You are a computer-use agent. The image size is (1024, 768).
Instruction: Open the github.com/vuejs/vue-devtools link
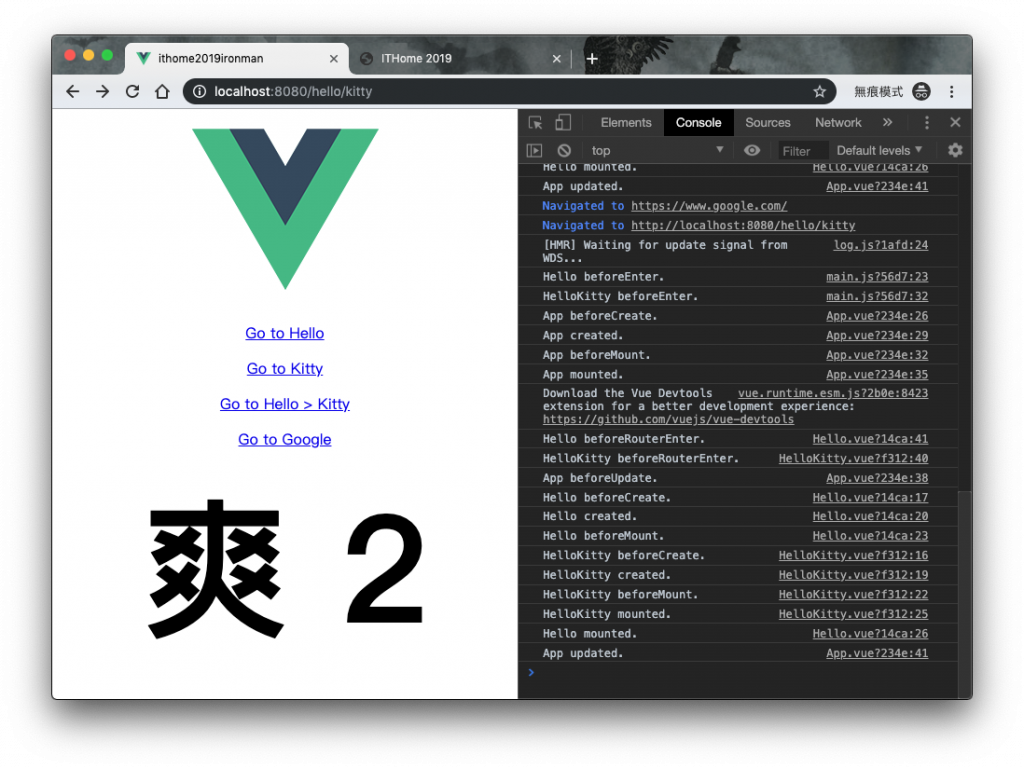(668, 420)
